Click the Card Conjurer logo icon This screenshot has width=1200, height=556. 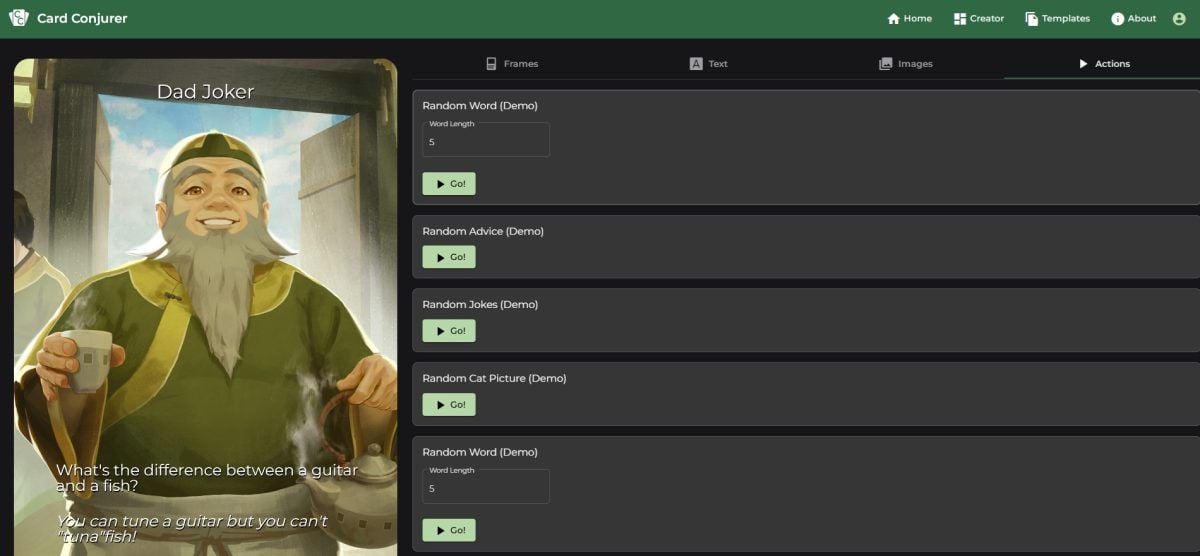[x=19, y=18]
